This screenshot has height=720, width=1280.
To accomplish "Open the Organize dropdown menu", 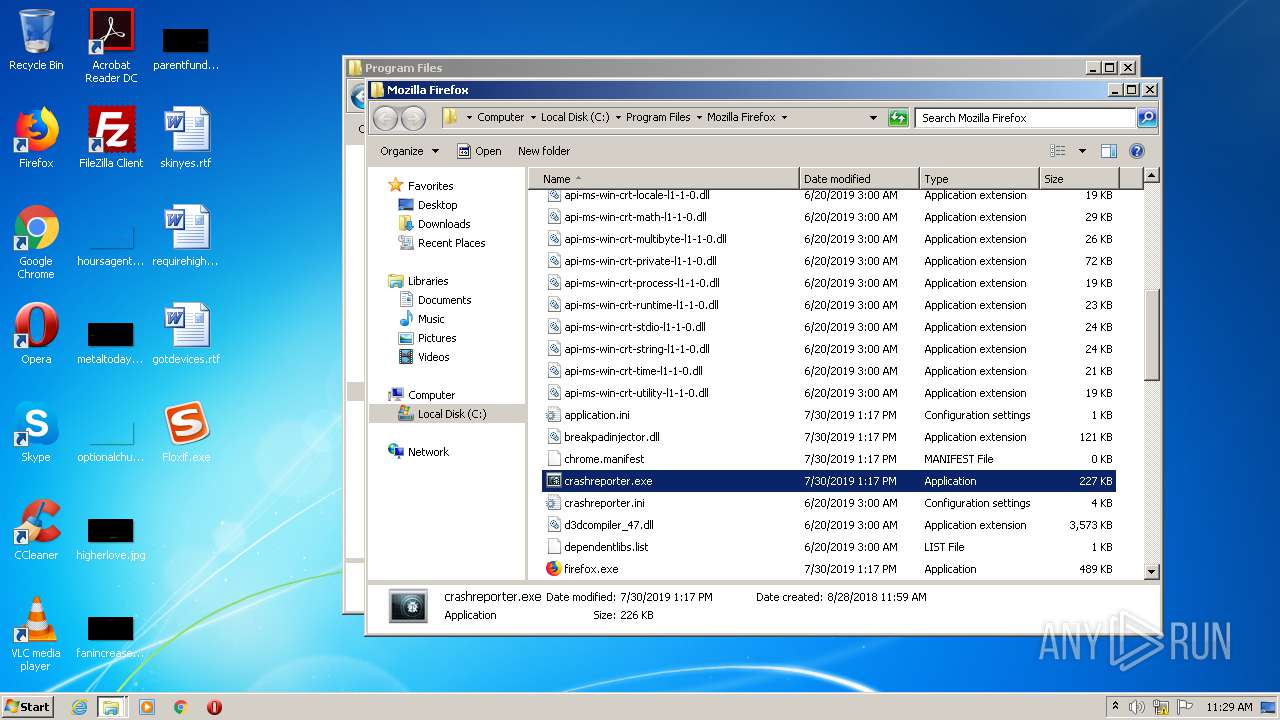I will click(409, 151).
